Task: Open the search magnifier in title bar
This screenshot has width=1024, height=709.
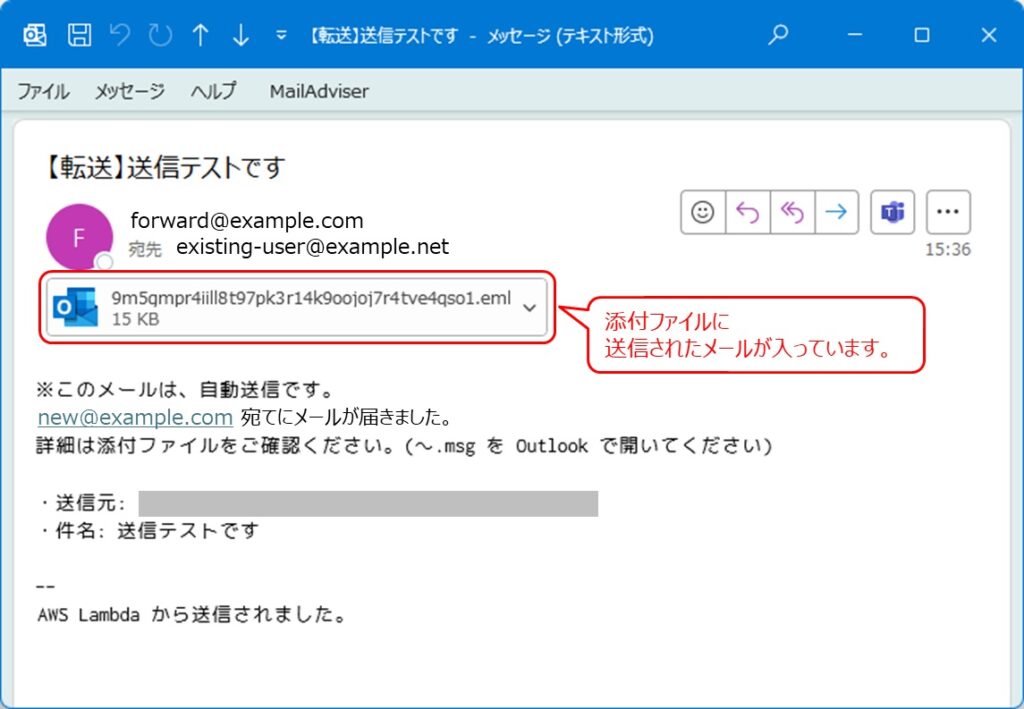Action: [x=778, y=35]
